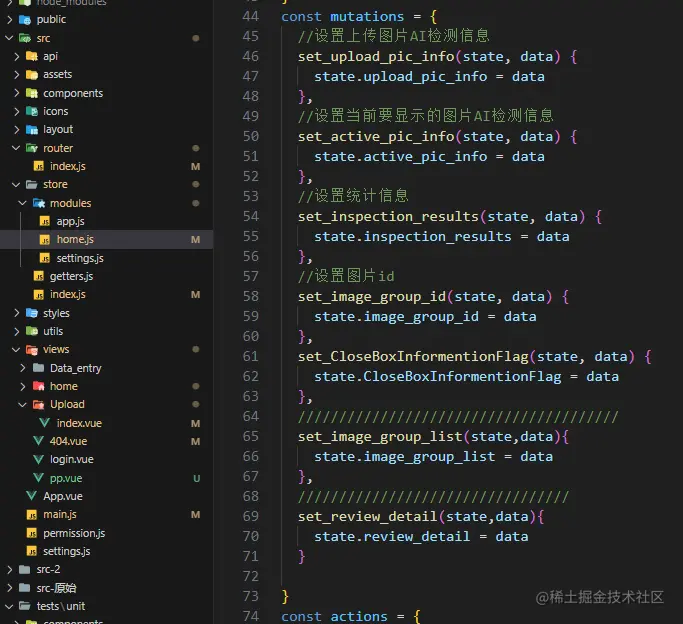Click the M status badge beside main.js

point(196,515)
